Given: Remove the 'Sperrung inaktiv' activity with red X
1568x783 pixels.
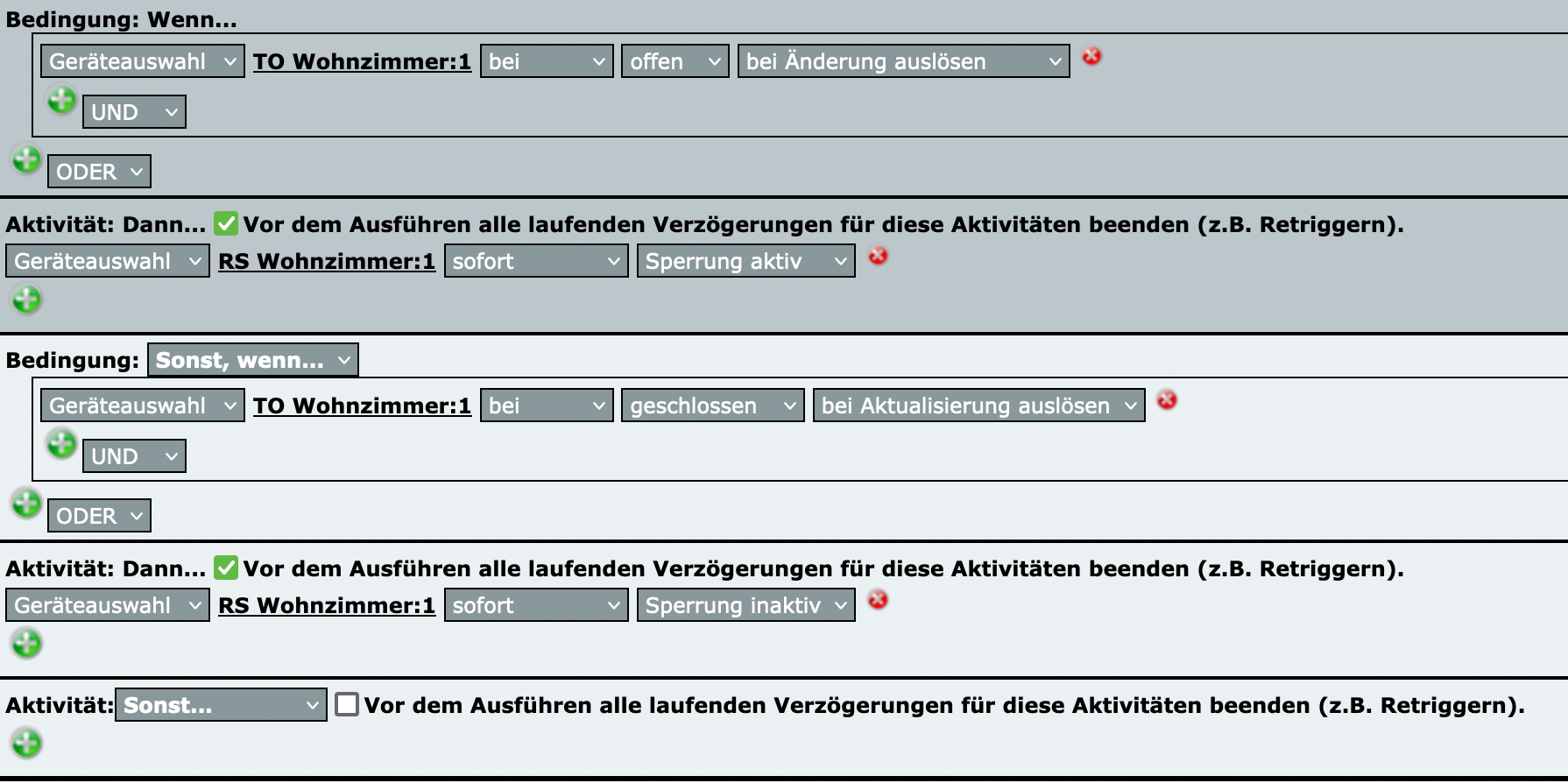Looking at the screenshot, I should (878, 601).
